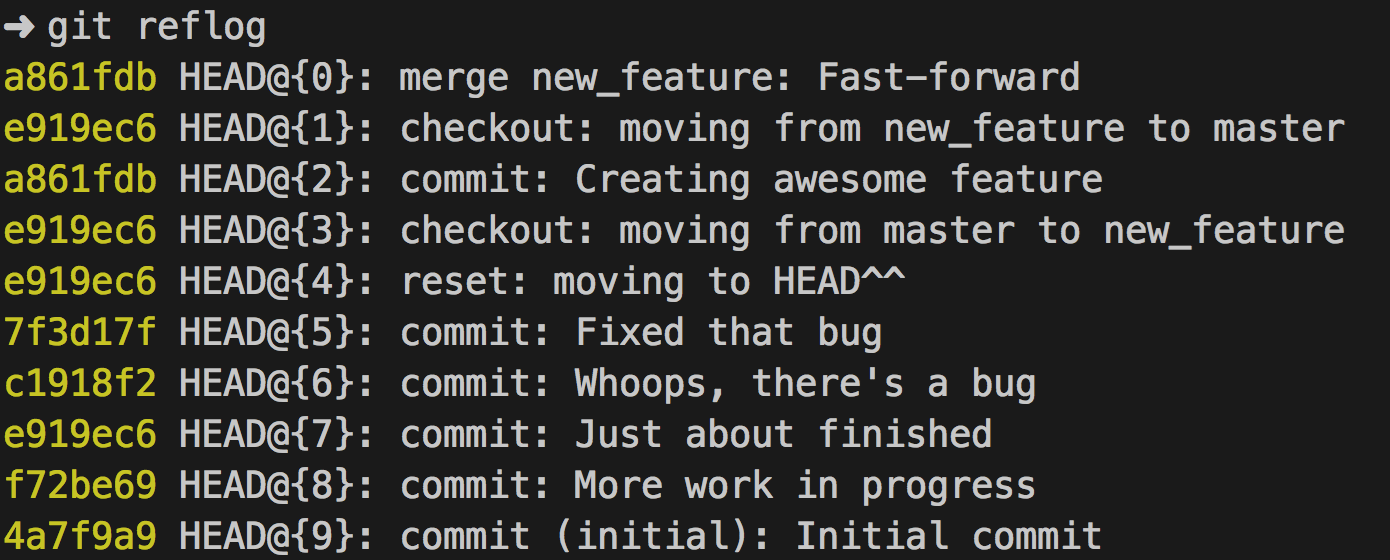Viewport: 1390px width, 560px height.
Task: Click 'Creating awesome feature' commit message
Action: click(839, 180)
